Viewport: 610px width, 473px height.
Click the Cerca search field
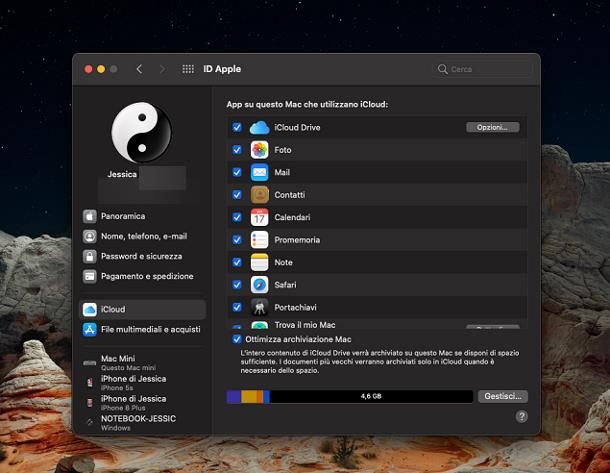tap(482, 69)
